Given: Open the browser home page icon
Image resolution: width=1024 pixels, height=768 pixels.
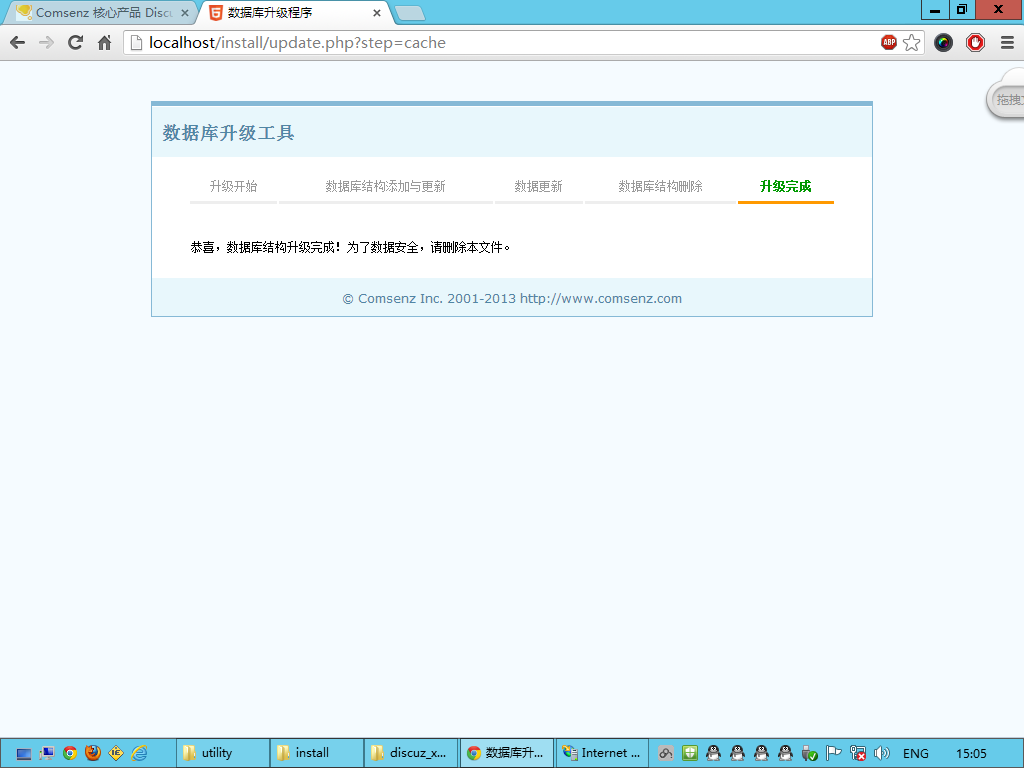Looking at the screenshot, I should click(104, 43).
